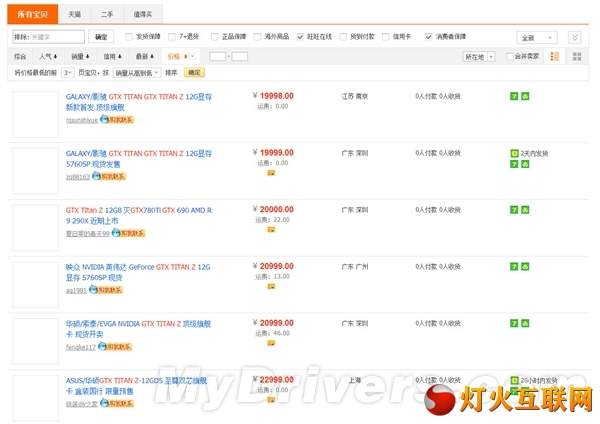The height and width of the screenshot is (424, 600).
Task: Select the 所有宝贝 tab
Action: point(33,15)
